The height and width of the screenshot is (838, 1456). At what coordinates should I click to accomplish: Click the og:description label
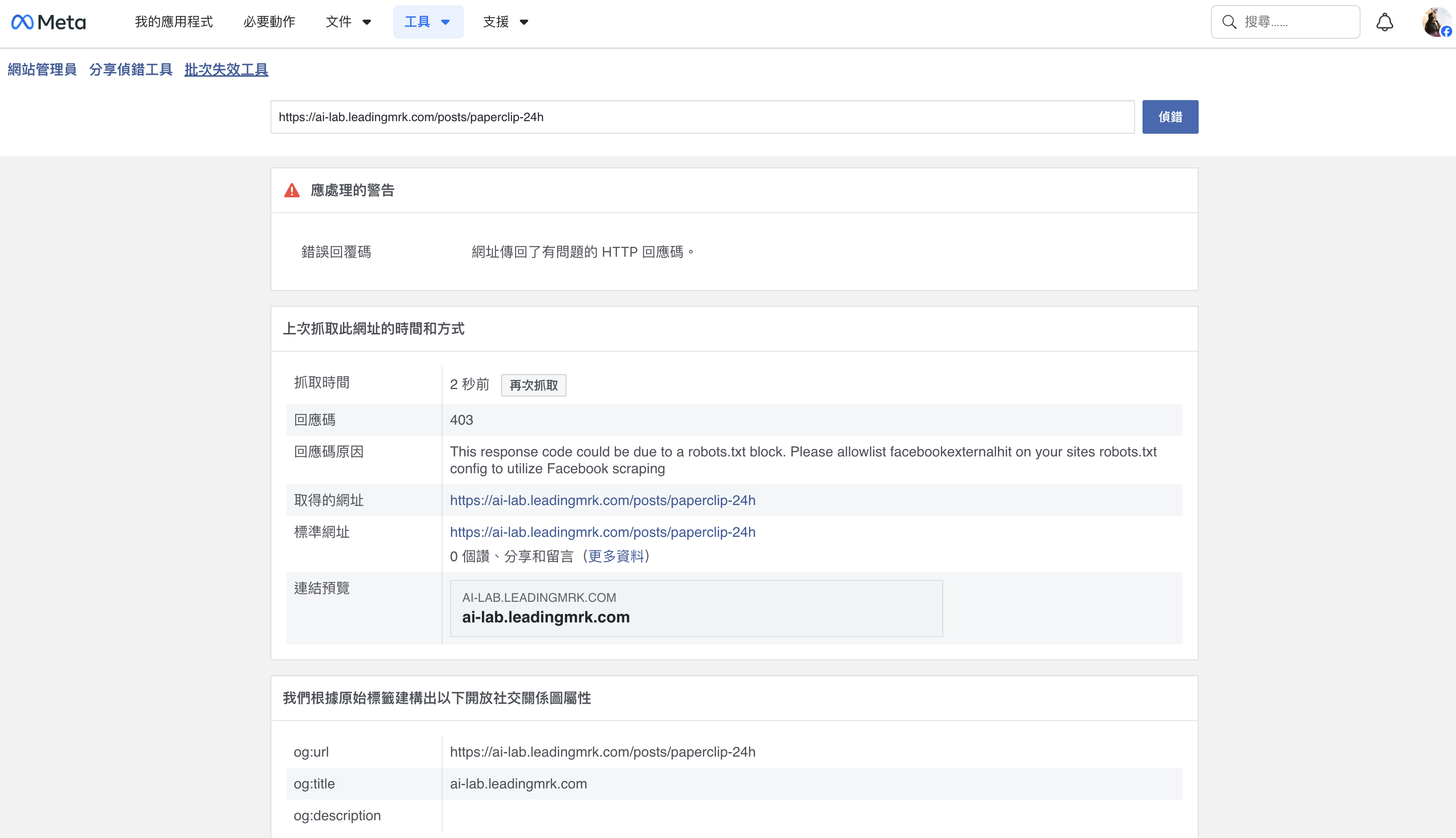pos(337,815)
